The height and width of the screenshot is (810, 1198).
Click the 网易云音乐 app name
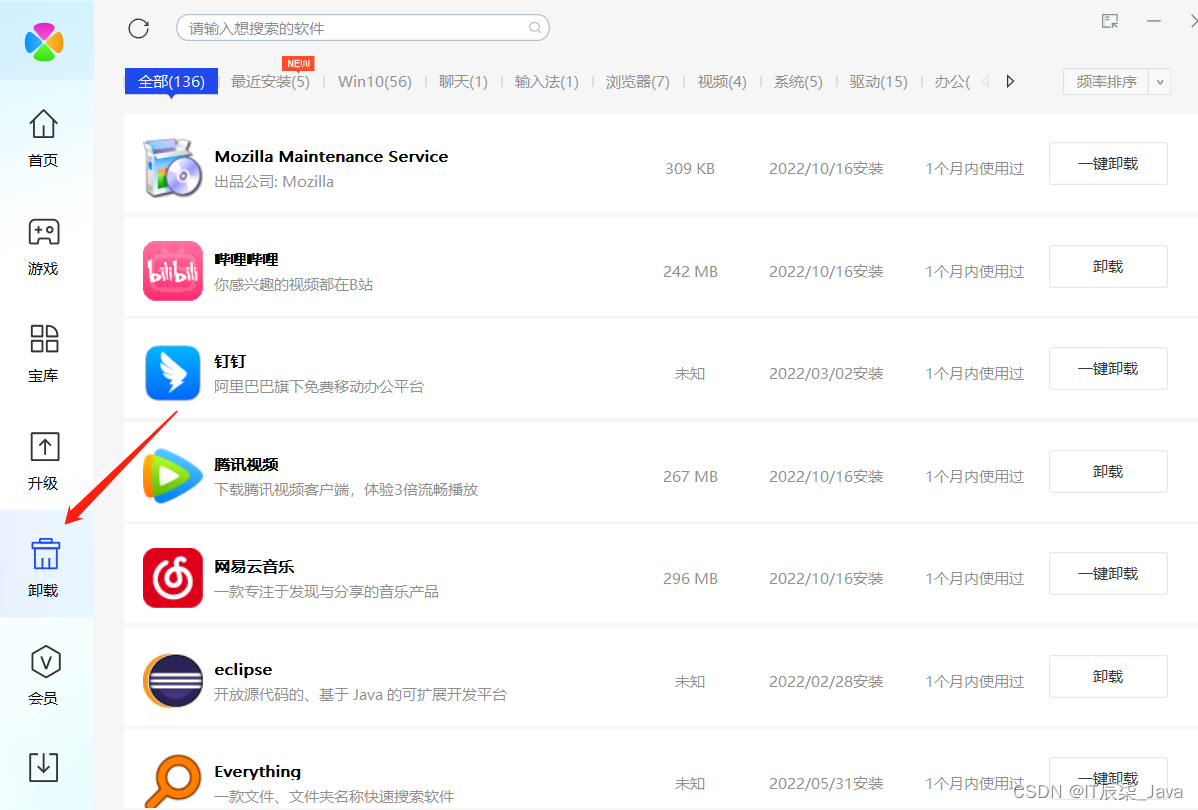[254, 567]
